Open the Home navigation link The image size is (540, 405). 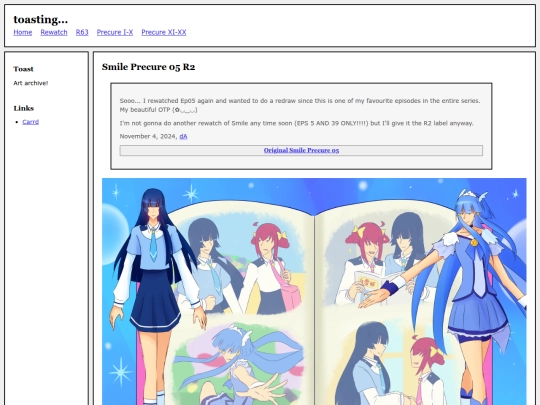click(x=23, y=32)
